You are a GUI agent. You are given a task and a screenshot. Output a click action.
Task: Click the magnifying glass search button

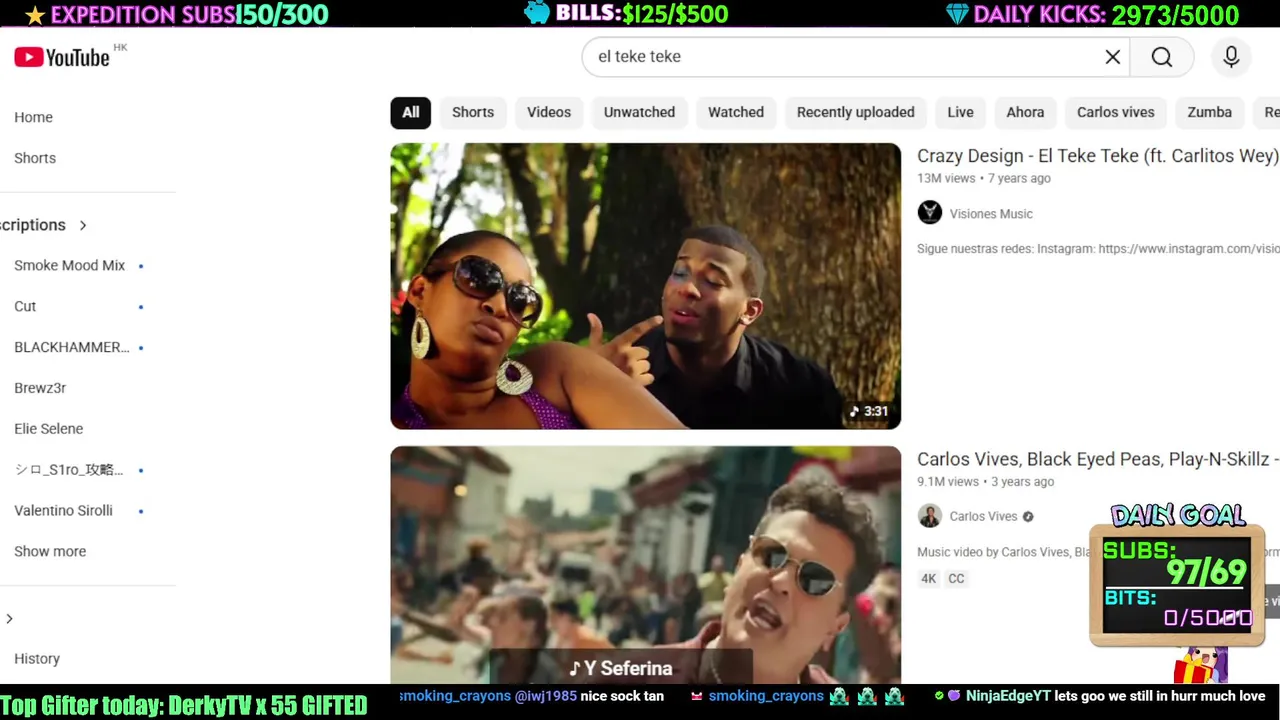(1162, 57)
